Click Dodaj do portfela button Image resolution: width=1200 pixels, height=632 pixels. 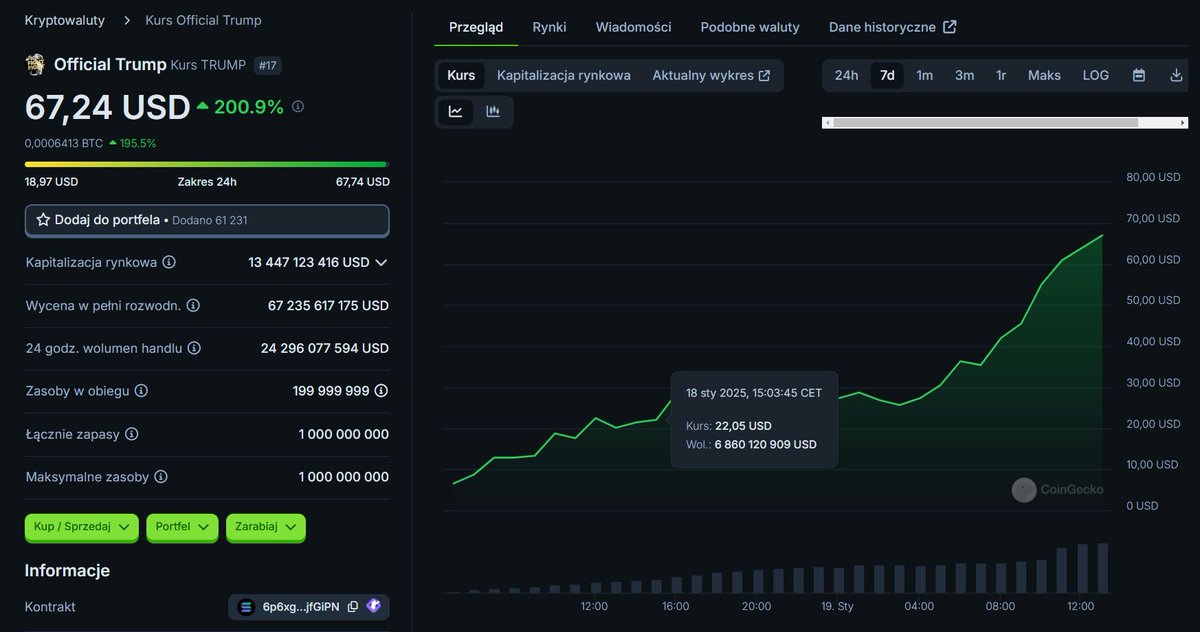(x=207, y=220)
